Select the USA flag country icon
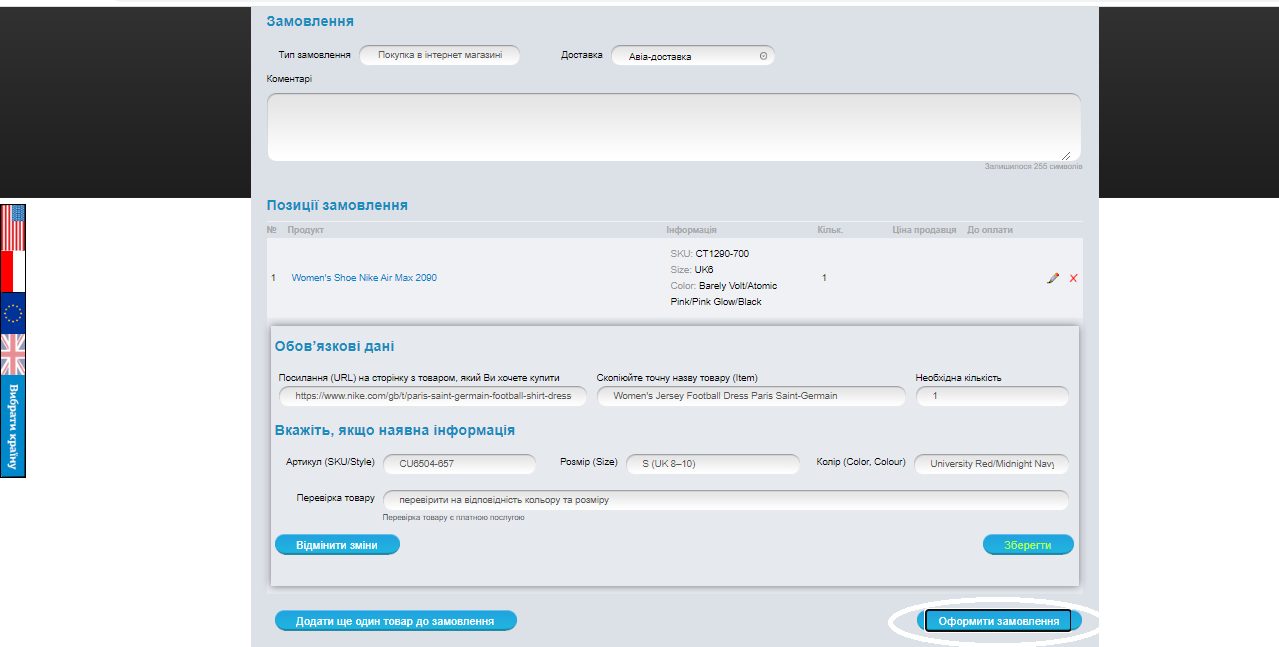Viewport: 1279px width, 647px height. pyautogui.click(x=13, y=228)
